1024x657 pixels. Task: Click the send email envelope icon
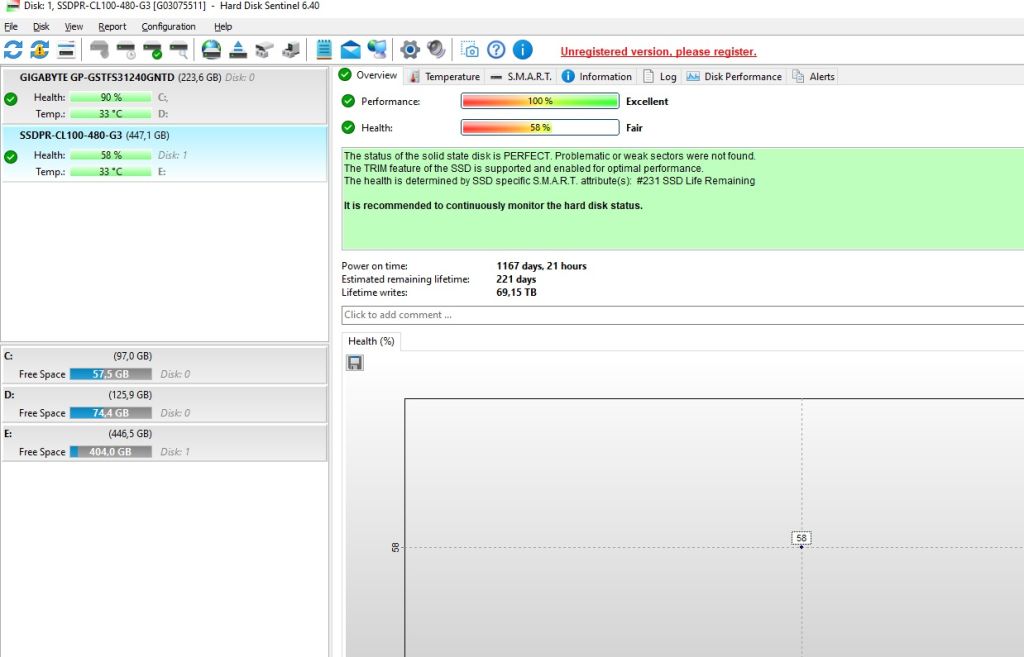[350, 50]
